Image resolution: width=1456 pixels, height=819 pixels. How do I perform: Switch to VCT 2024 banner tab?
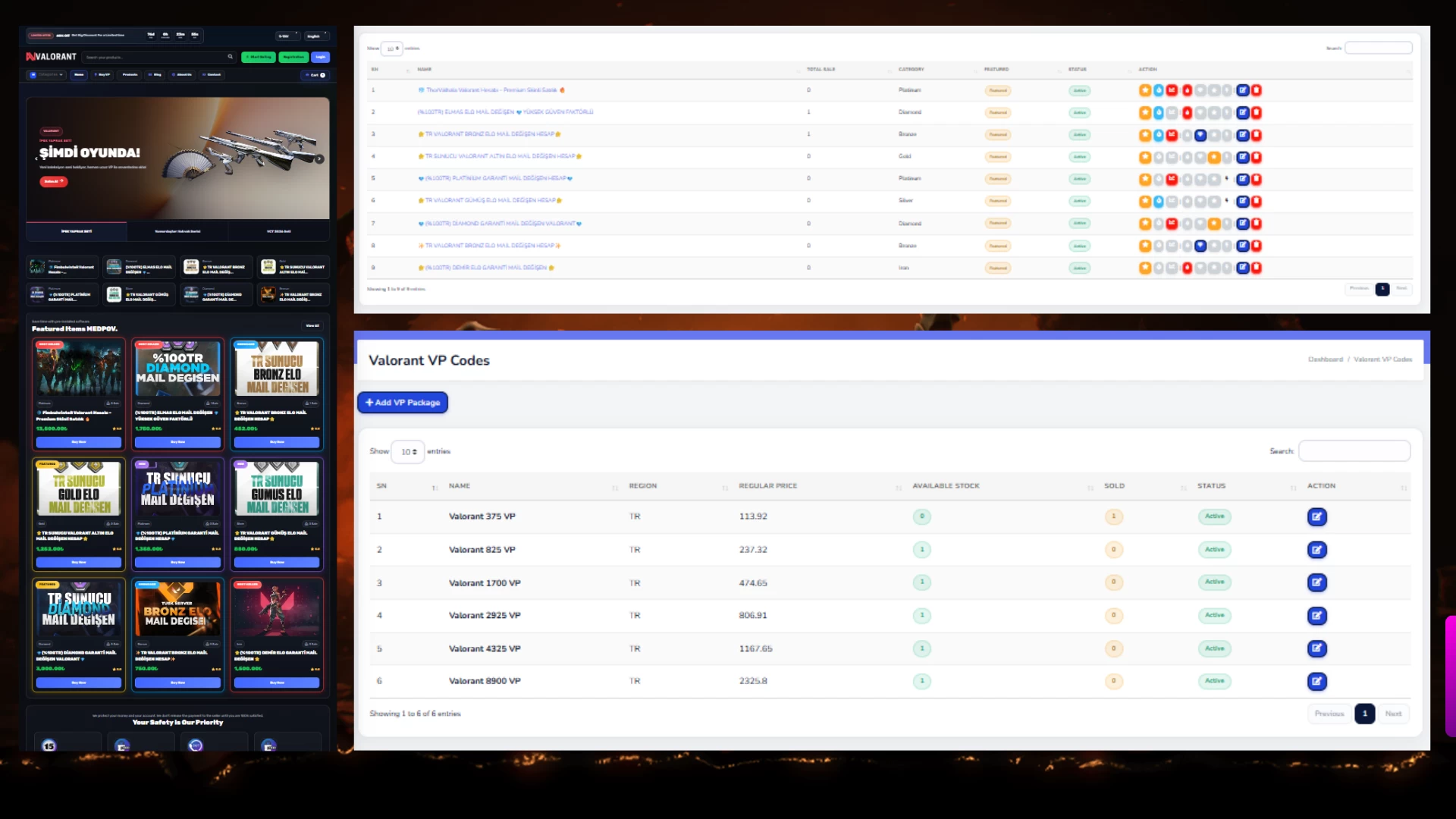[x=278, y=231]
